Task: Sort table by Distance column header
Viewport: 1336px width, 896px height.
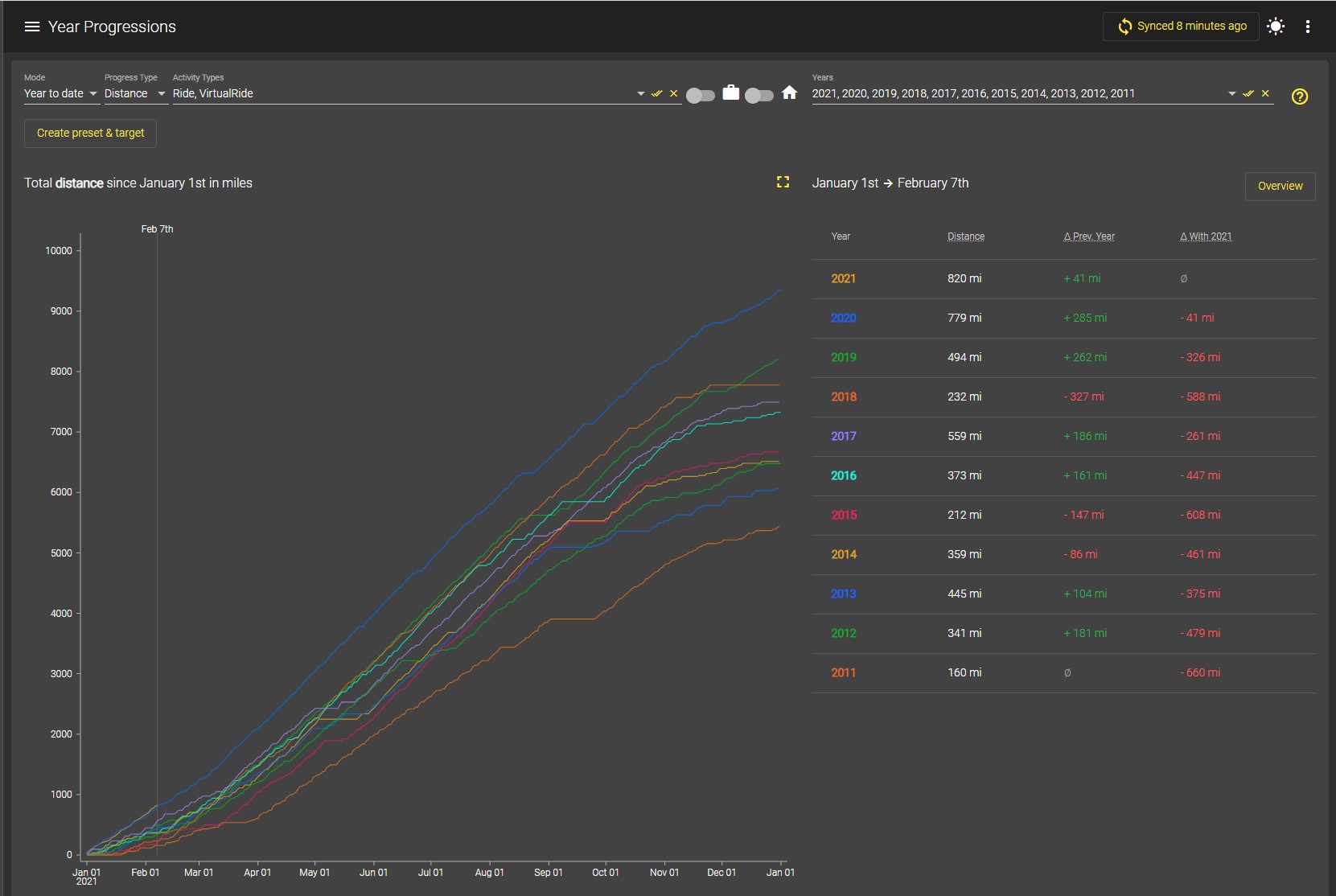Action: pos(965,236)
